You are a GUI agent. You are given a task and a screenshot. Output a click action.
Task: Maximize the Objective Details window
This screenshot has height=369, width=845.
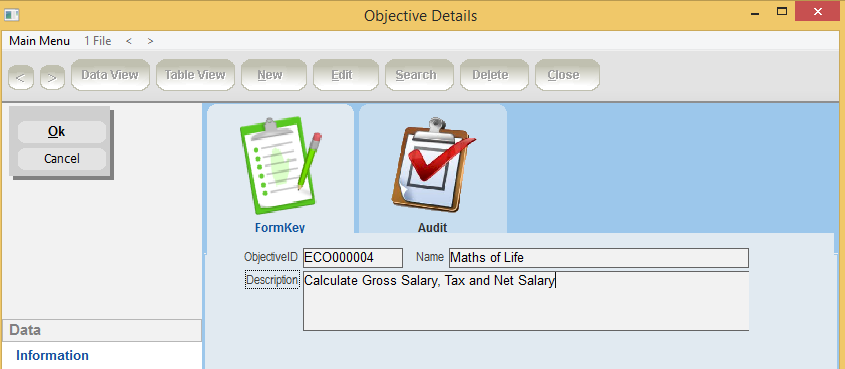pyautogui.click(x=781, y=11)
